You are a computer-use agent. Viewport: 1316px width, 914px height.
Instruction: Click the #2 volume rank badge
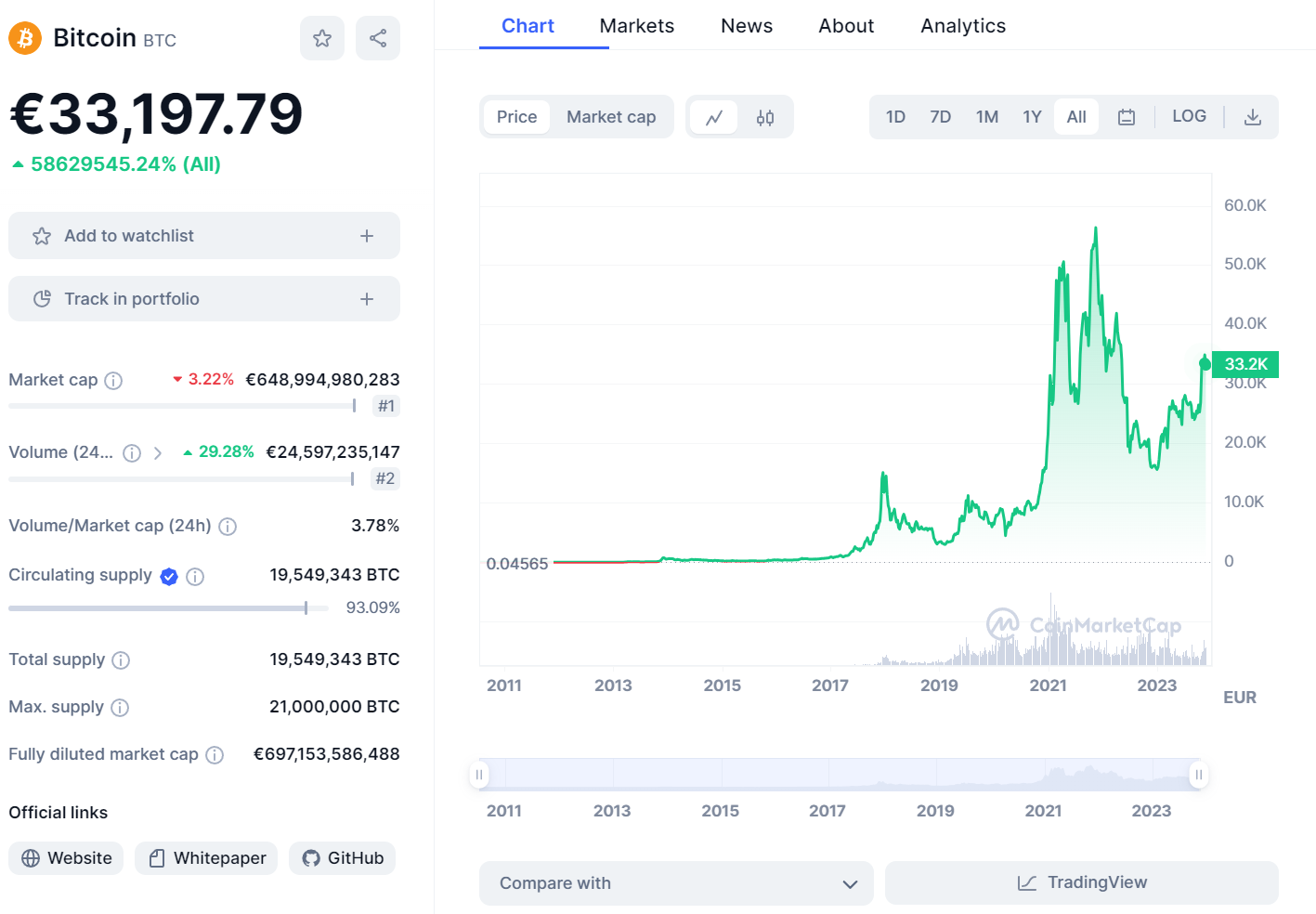(385, 478)
